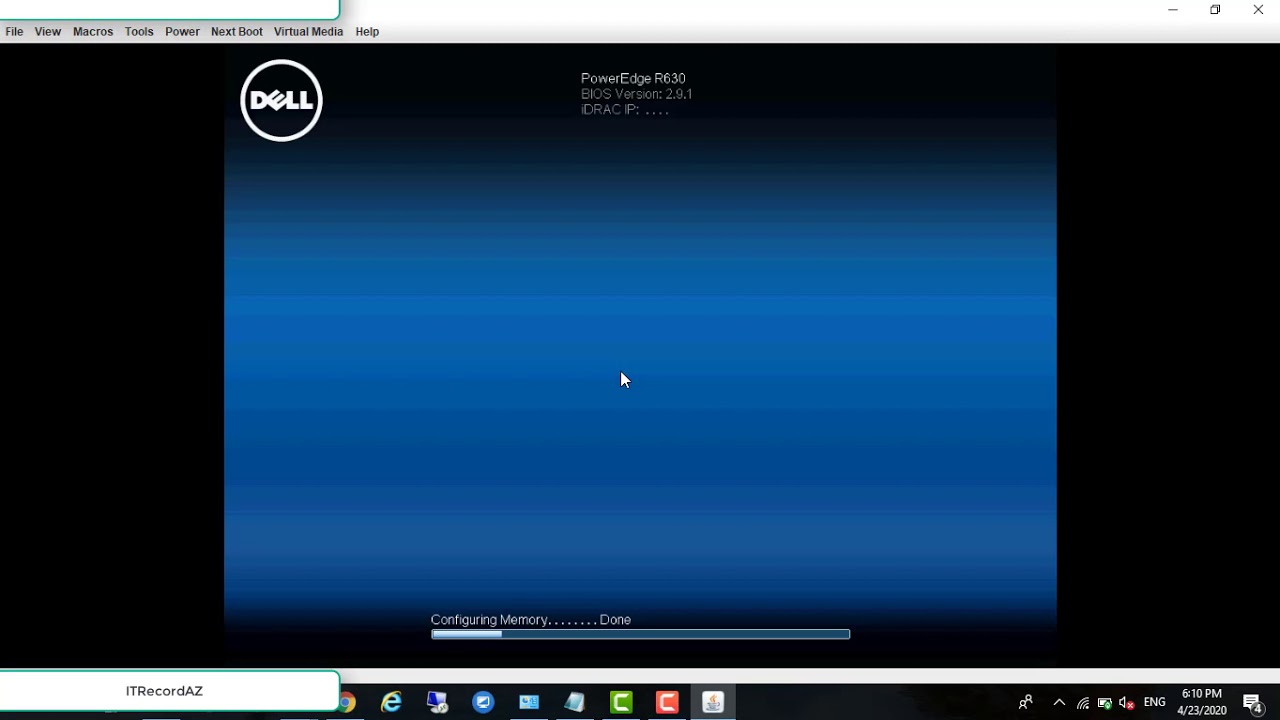Open the Next Boot menu
1280x720 pixels.
237,32
